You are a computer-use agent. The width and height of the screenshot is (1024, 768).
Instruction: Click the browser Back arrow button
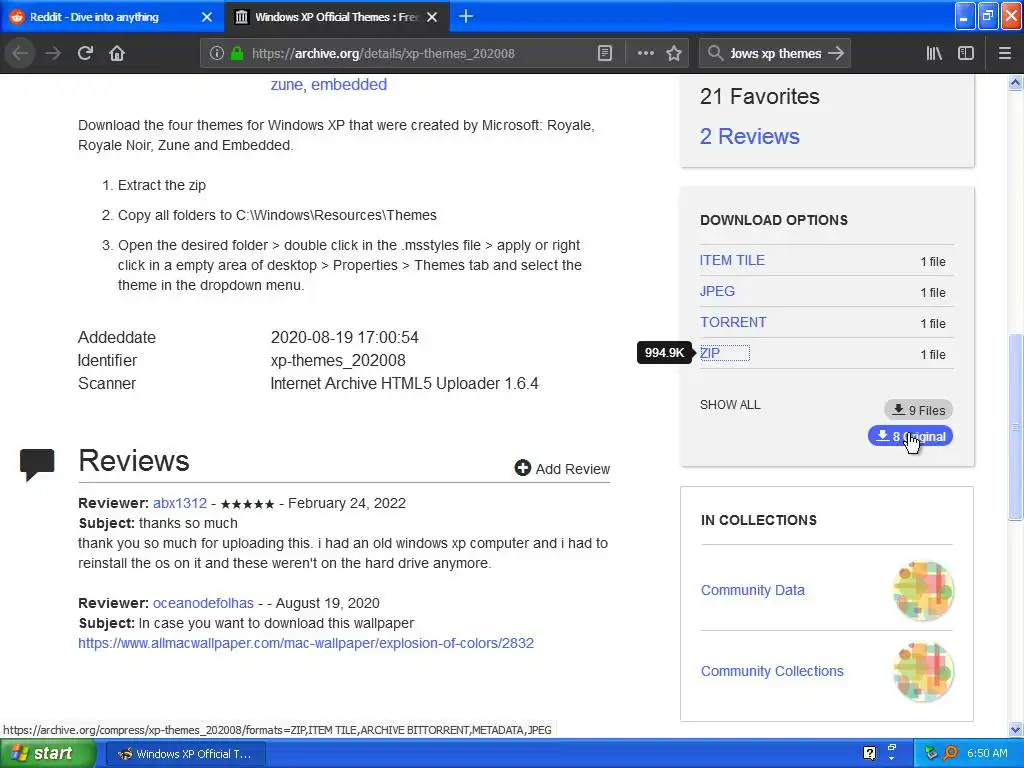point(21,54)
